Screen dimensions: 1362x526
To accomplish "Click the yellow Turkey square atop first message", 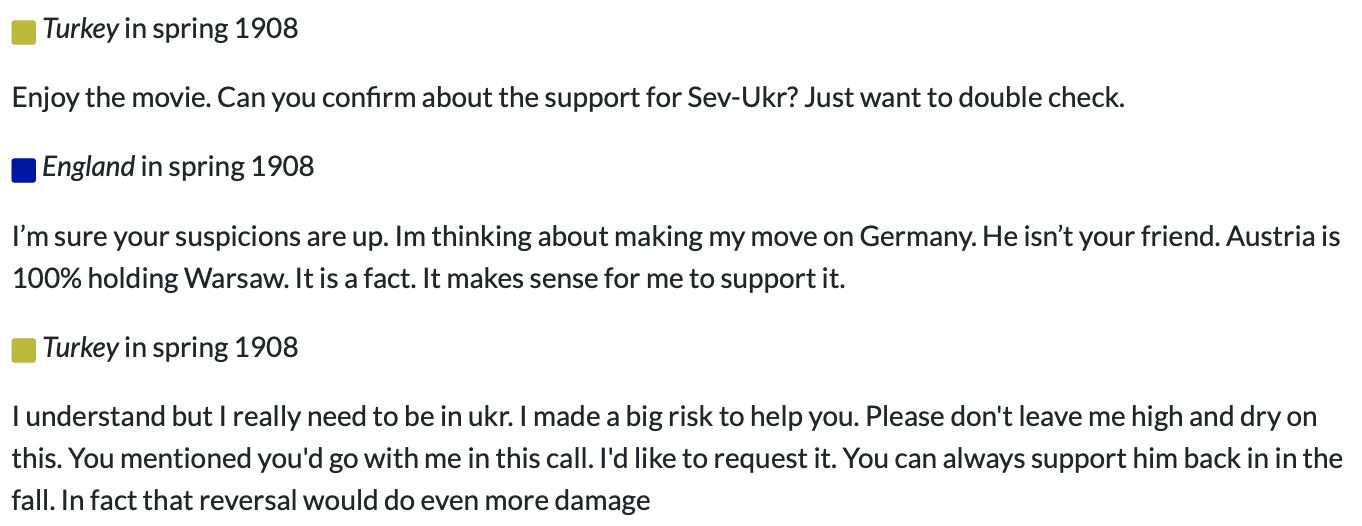I will (24, 33).
